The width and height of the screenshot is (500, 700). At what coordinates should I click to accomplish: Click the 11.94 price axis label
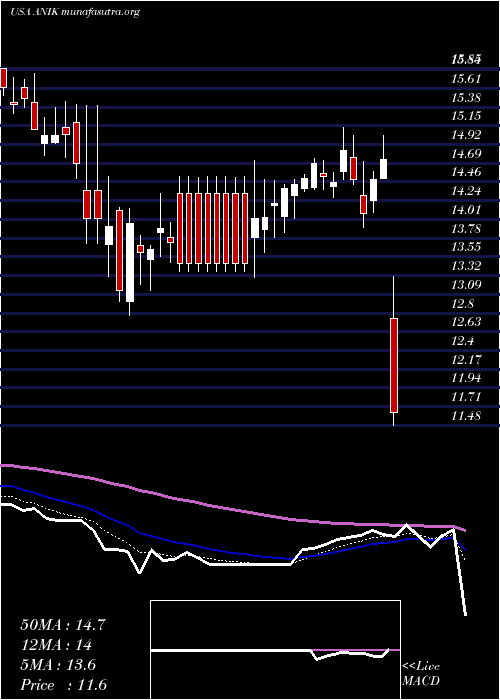[x=466, y=378]
